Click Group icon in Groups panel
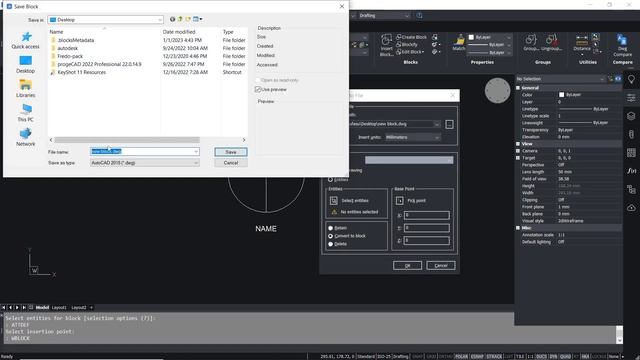Viewport: 640px width, 360px height. pyautogui.click(x=531, y=43)
